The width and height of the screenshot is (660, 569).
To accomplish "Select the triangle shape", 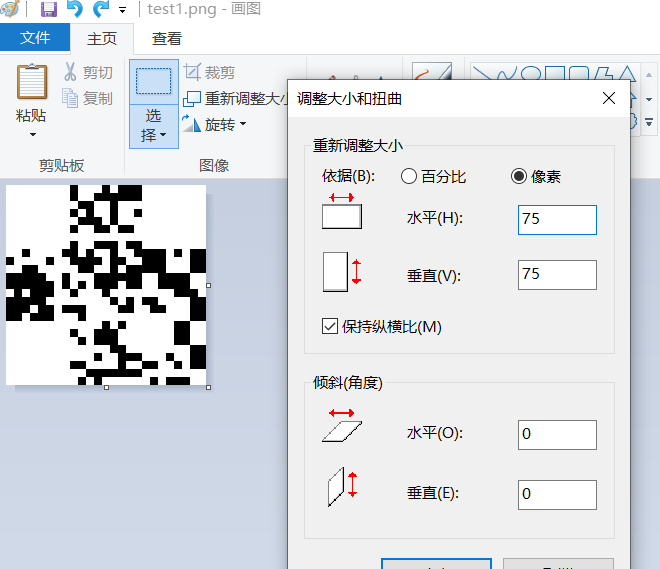I will pyautogui.click(x=627, y=73).
